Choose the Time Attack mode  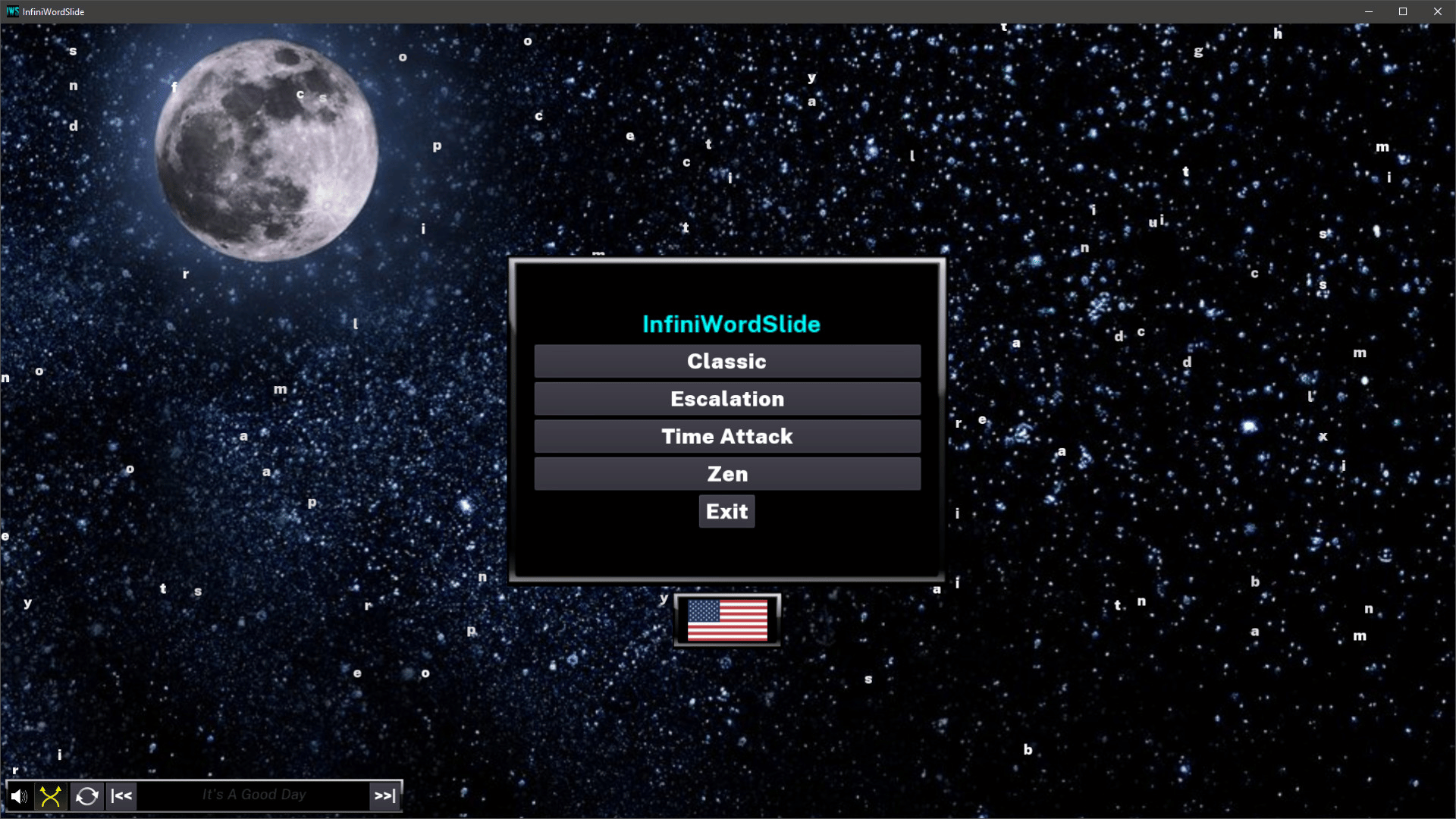coord(727,437)
